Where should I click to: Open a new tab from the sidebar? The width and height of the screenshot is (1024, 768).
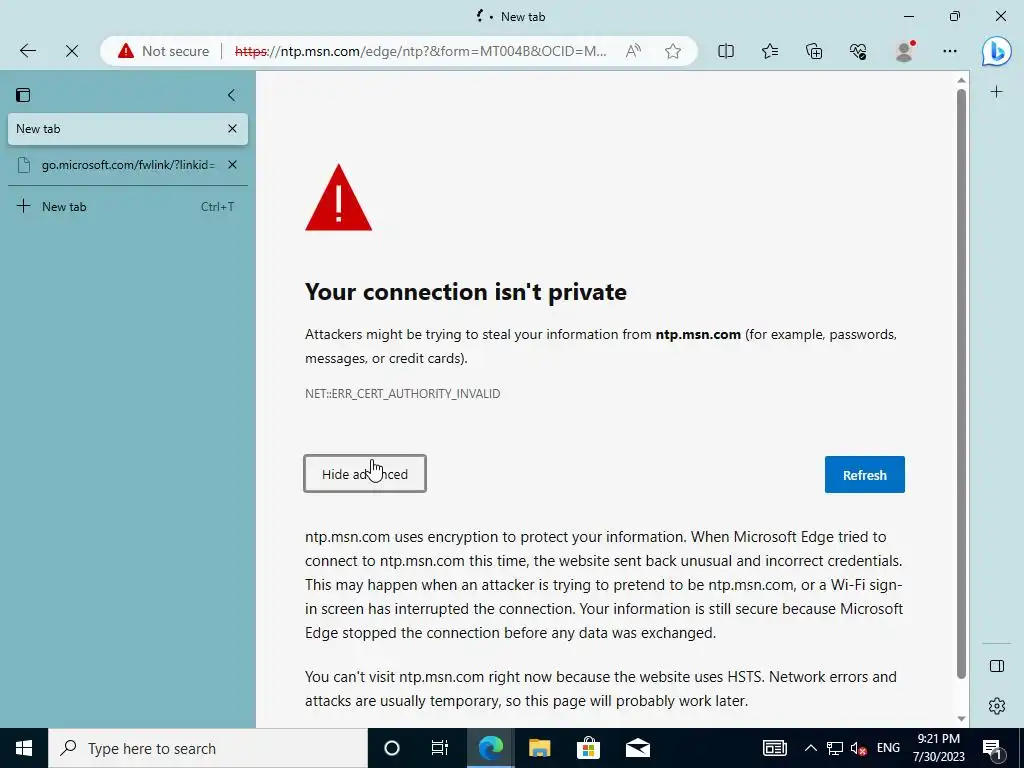point(128,206)
